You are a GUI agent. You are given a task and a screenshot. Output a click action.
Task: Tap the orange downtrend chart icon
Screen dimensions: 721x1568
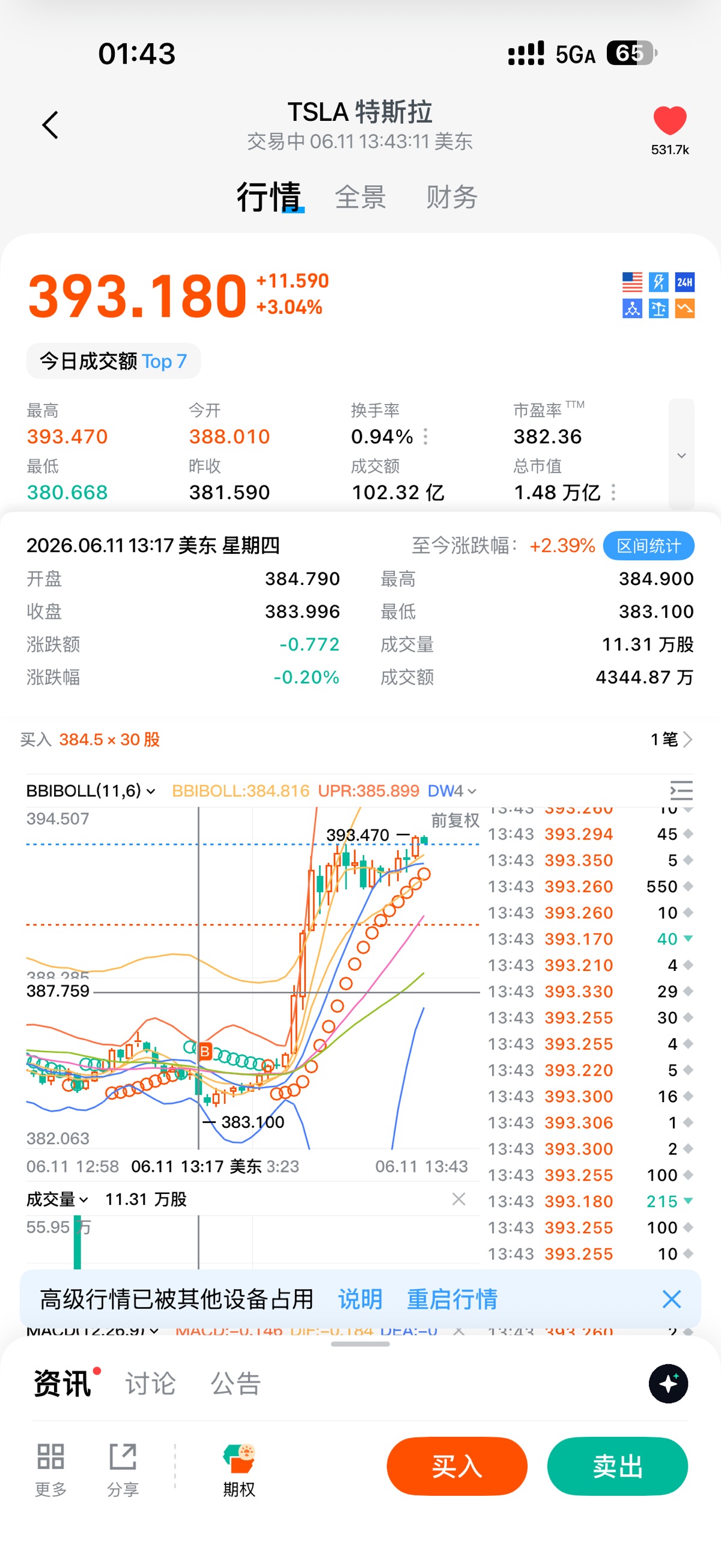pos(684,308)
